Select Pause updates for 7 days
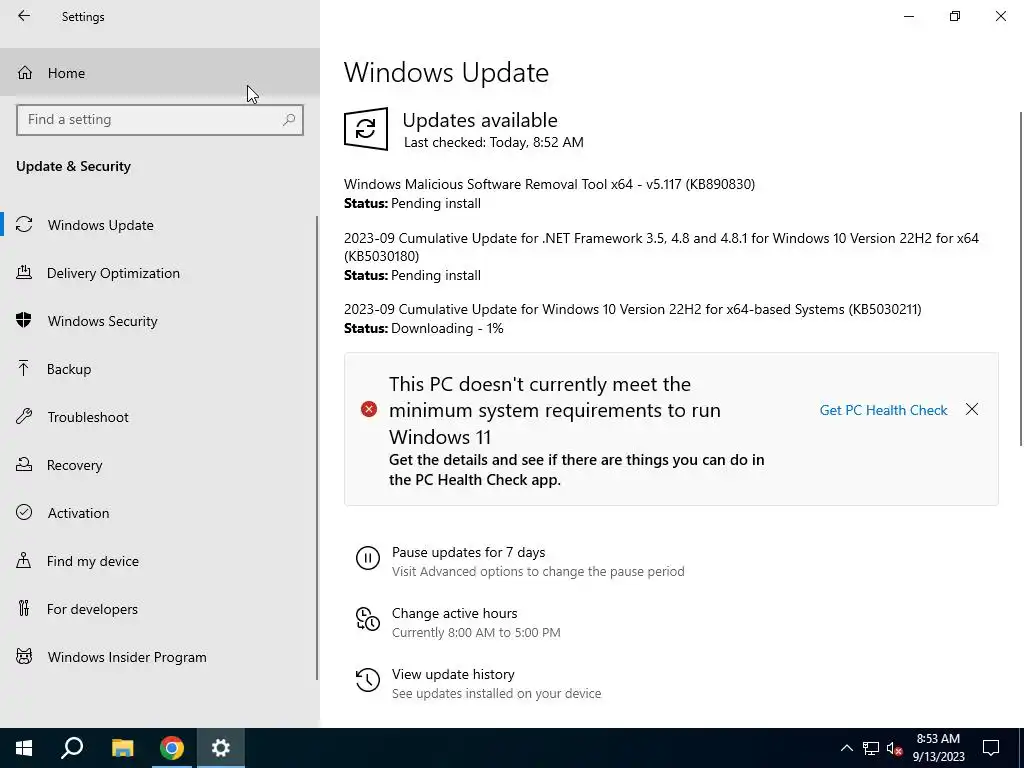Image resolution: width=1024 pixels, height=768 pixels. pyautogui.click(x=520, y=561)
